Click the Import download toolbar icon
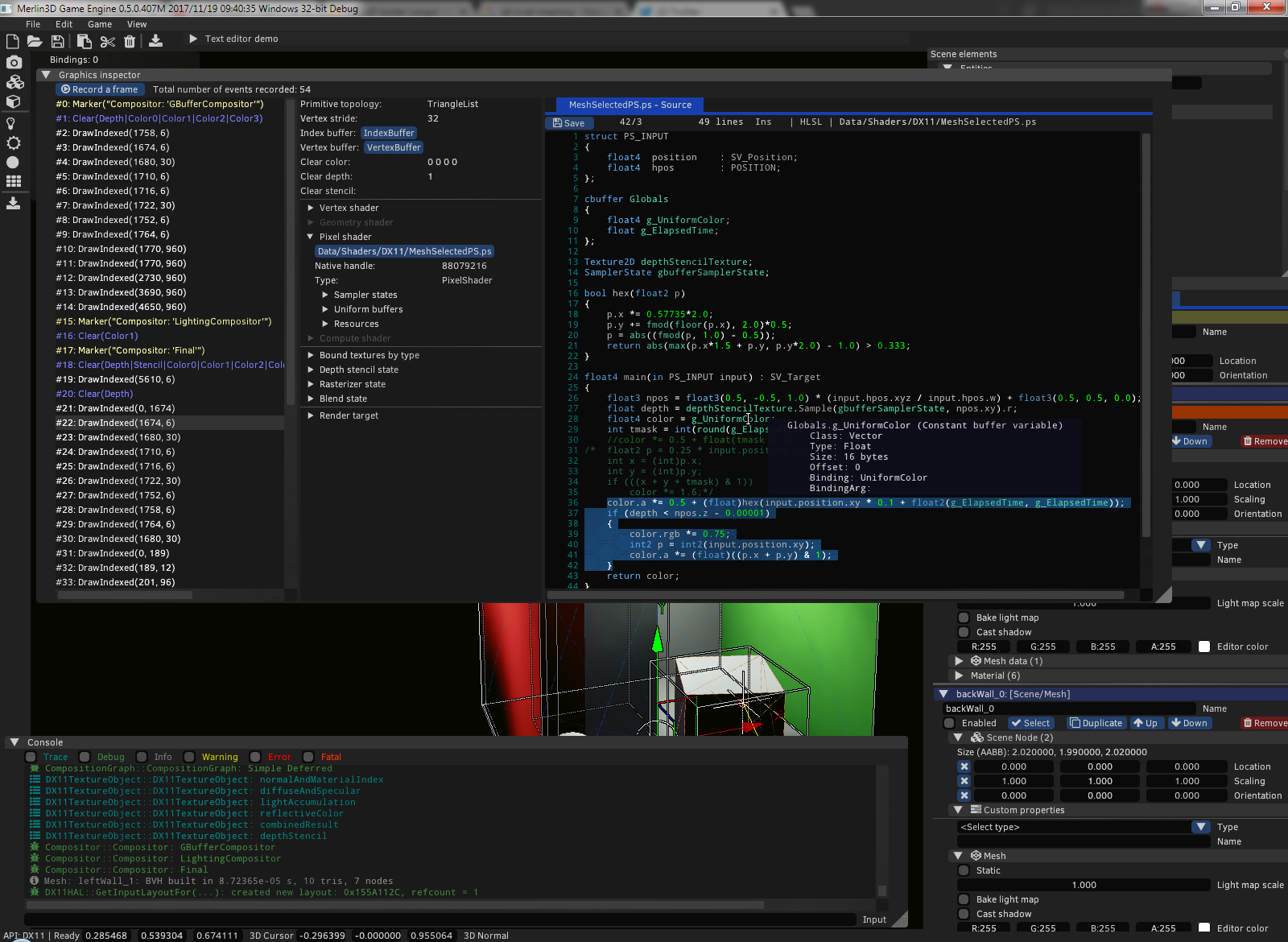The image size is (1288, 942). point(155,40)
